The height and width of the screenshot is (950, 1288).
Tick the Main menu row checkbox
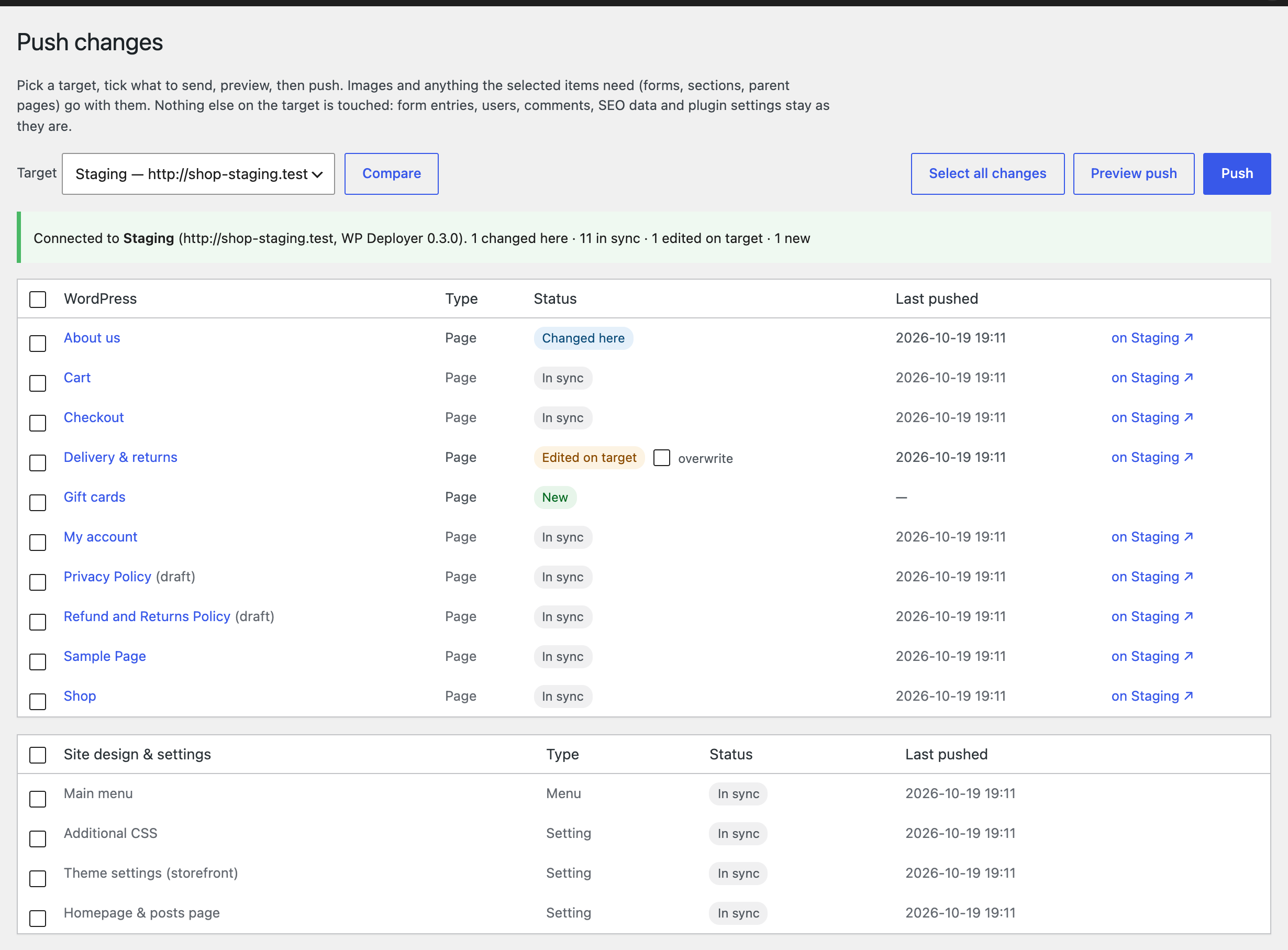(x=38, y=799)
